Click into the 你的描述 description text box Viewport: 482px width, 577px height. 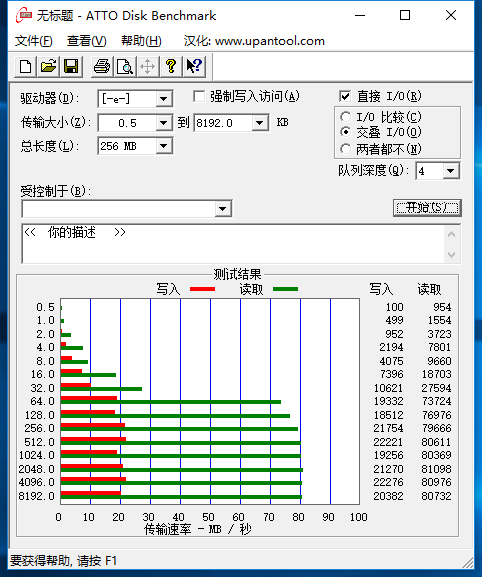[x=232, y=244]
